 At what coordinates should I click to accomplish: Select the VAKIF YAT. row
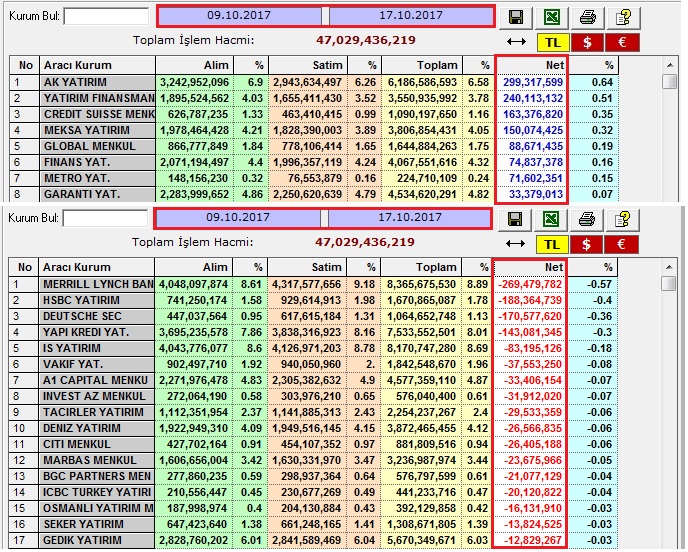[x=313, y=364]
